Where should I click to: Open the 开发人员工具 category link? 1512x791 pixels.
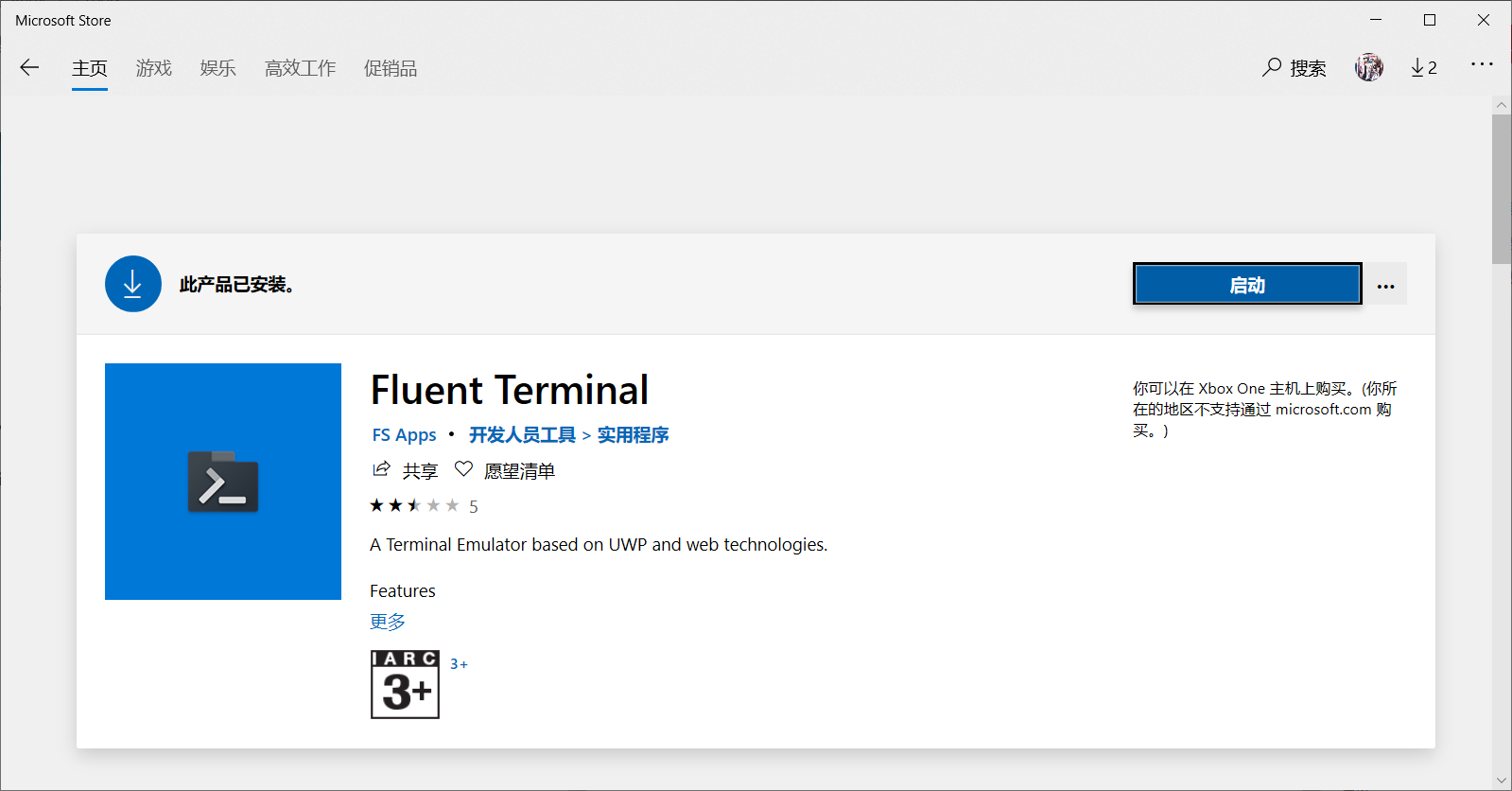tap(522, 435)
